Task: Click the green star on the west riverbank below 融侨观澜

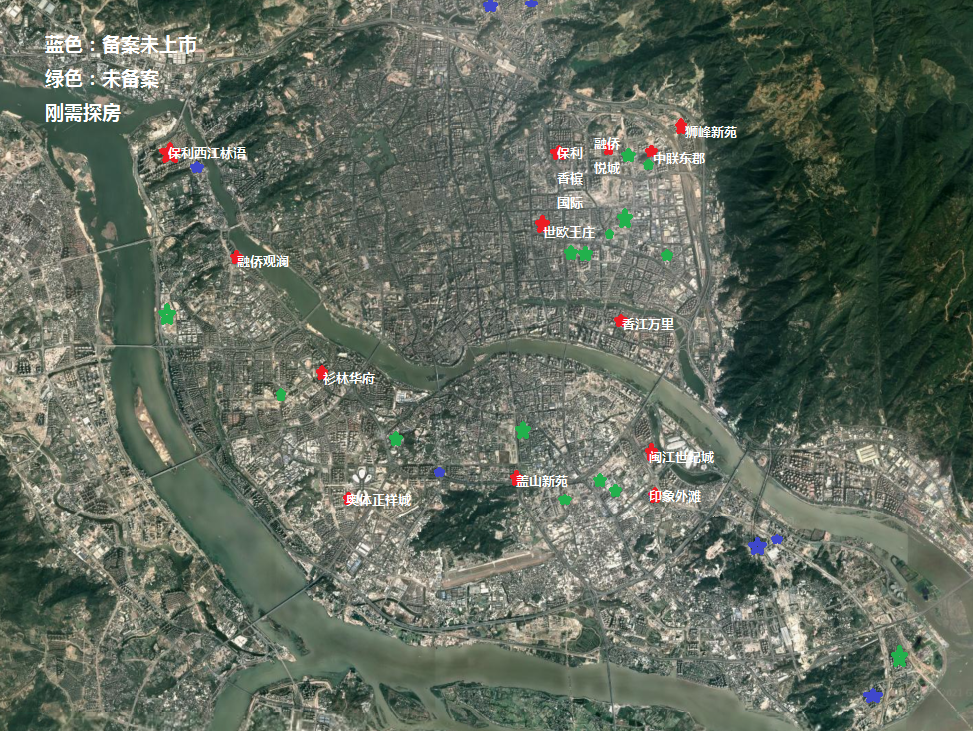Action: click(x=167, y=314)
